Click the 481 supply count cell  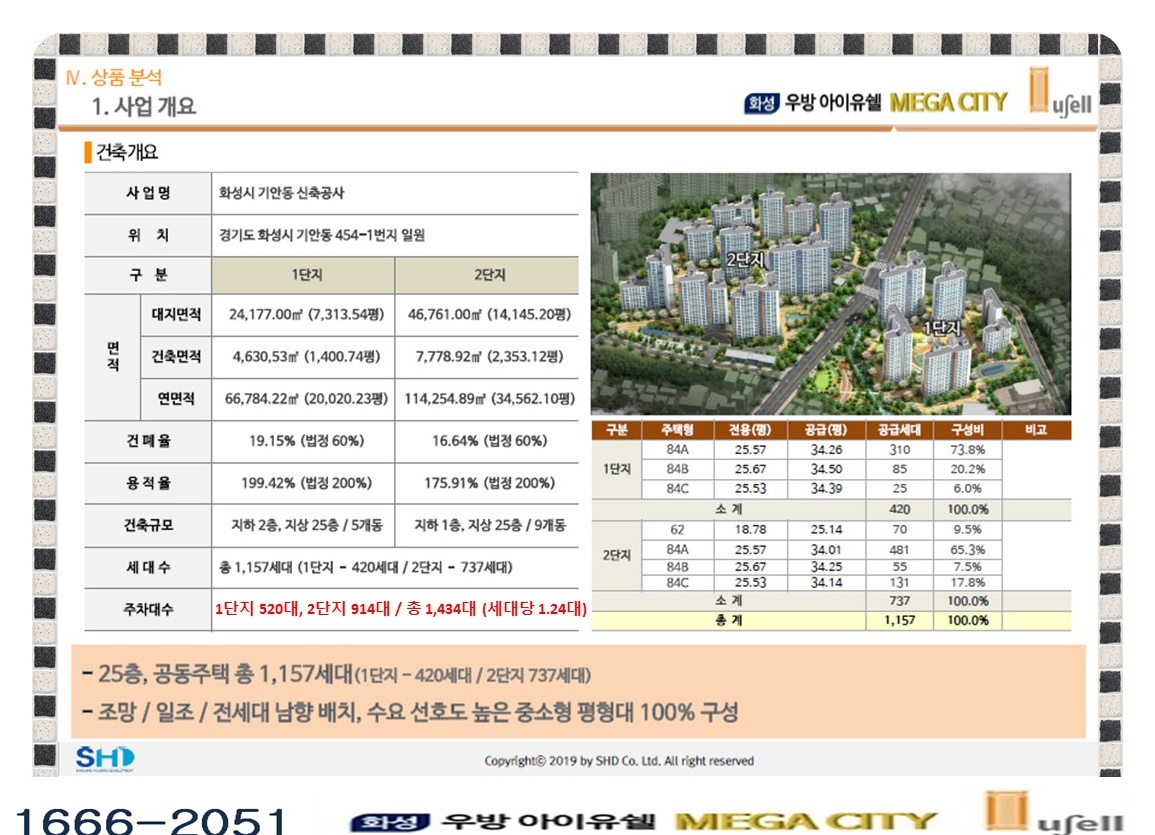tap(899, 549)
